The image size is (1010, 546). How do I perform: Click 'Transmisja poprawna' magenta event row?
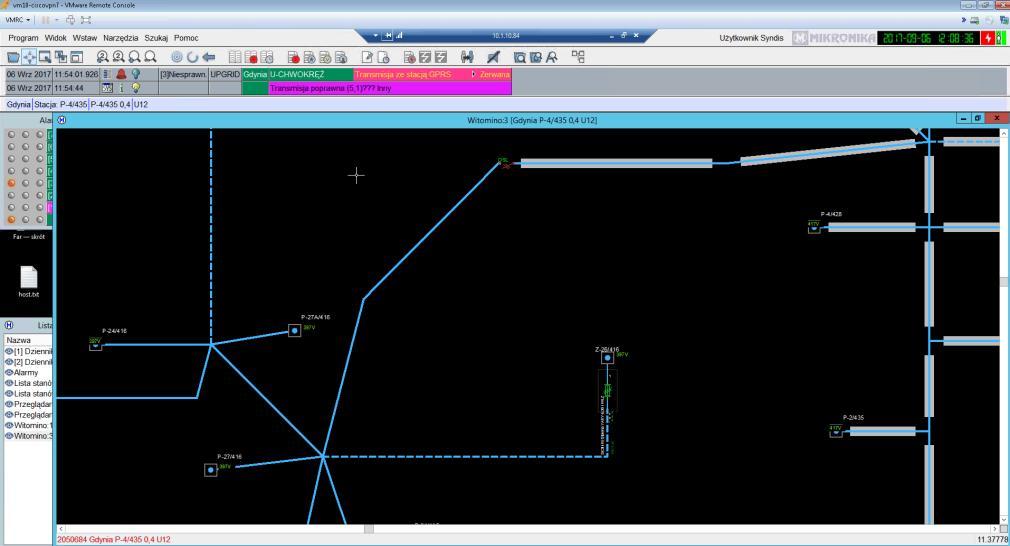pyautogui.click(x=390, y=88)
